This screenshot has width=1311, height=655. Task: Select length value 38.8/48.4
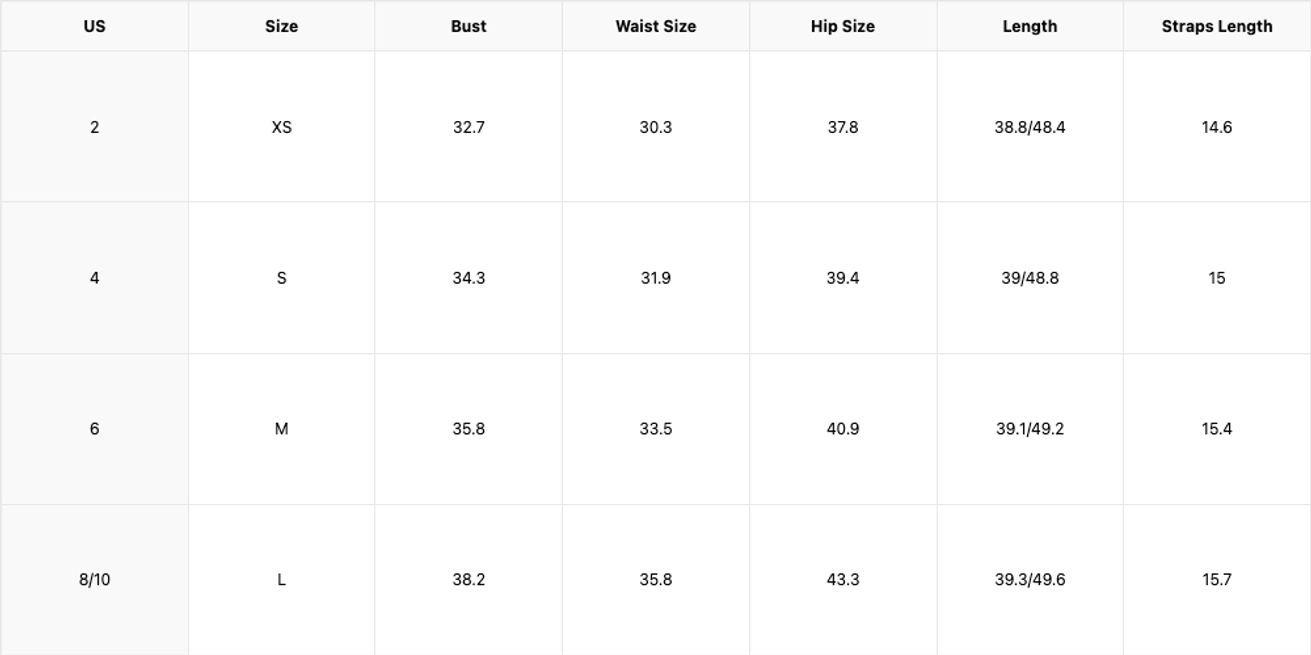[1029, 128]
